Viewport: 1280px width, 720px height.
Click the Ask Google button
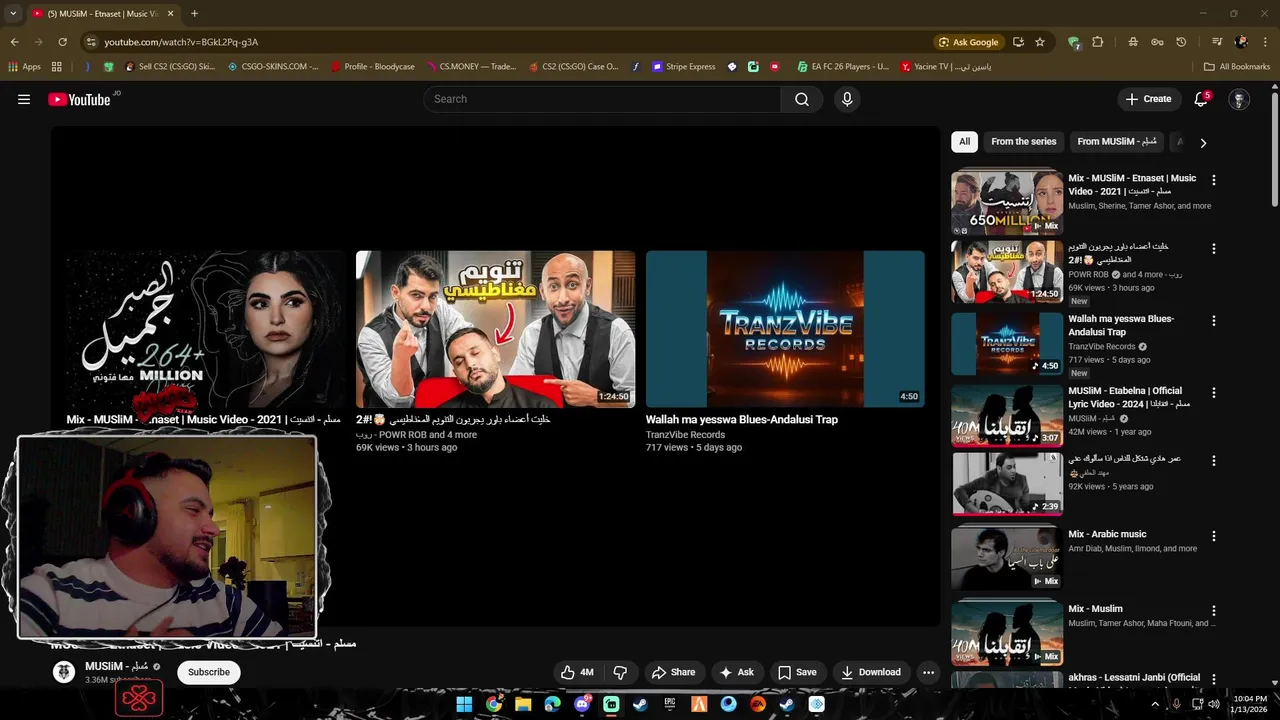pyautogui.click(x=968, y=42)
